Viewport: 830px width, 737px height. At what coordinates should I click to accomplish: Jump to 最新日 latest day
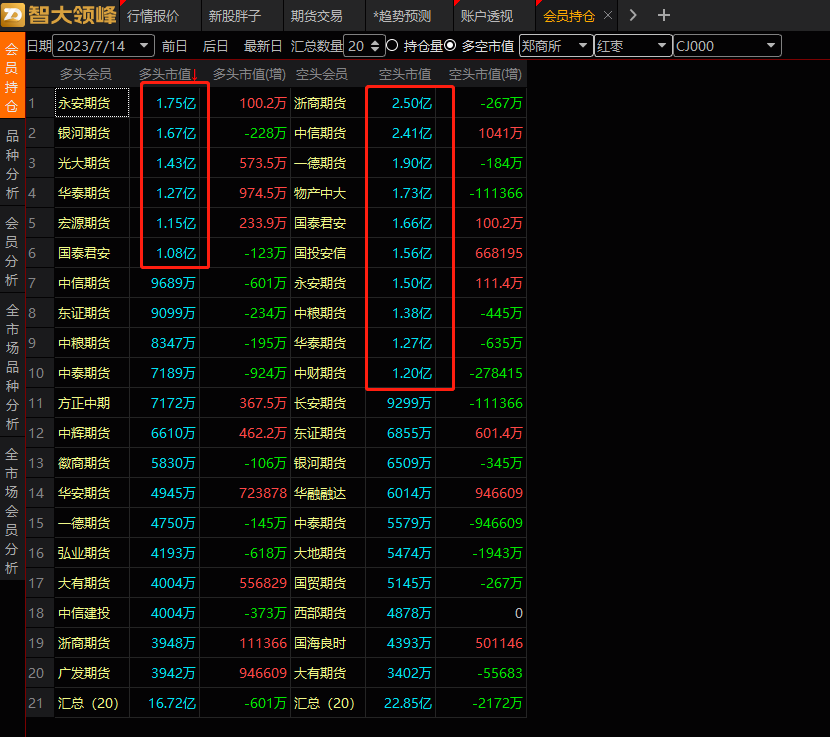click(263, 46)
